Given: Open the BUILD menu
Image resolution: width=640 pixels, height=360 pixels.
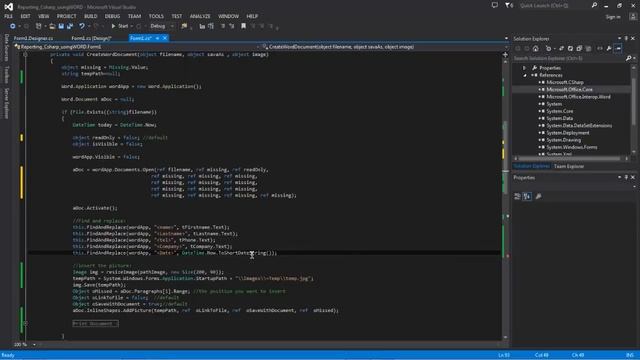Looking at the screenshot, I should point(91,16).
